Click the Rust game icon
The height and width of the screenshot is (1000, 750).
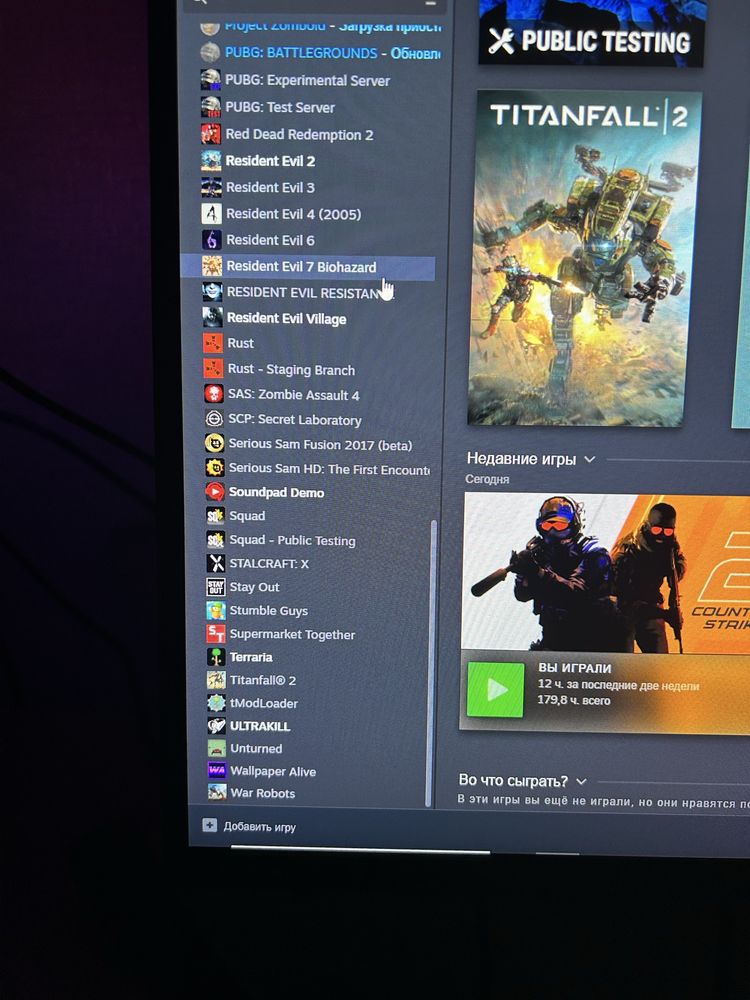(213, 343)
